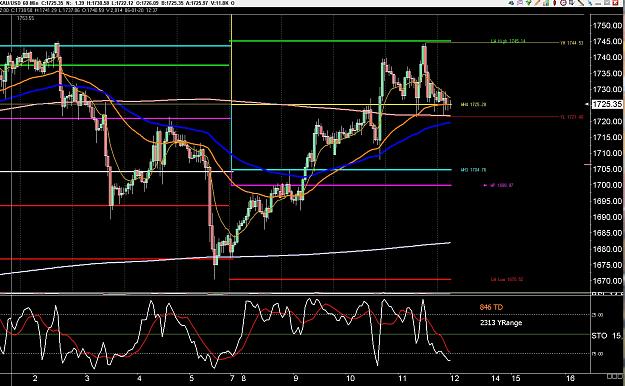Click the green high line label near 1745
The image size is (625, 386).
click(x=508, y=41)
